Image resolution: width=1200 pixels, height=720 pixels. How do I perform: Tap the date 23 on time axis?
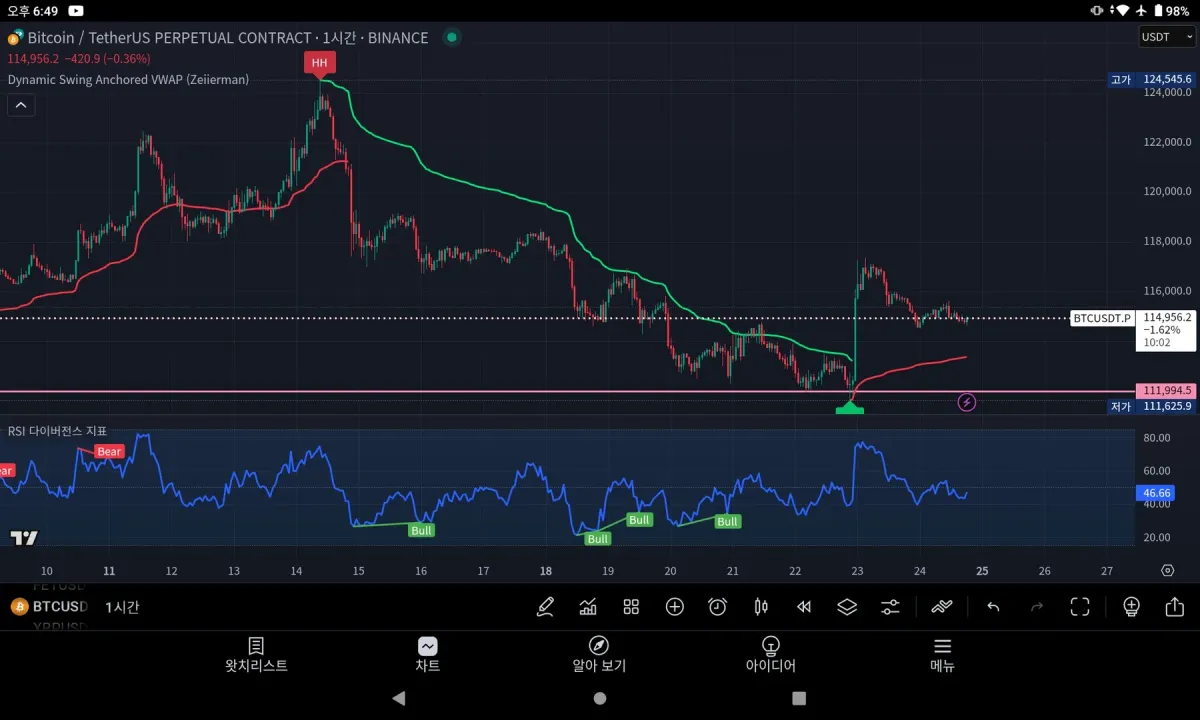[857, 571]
